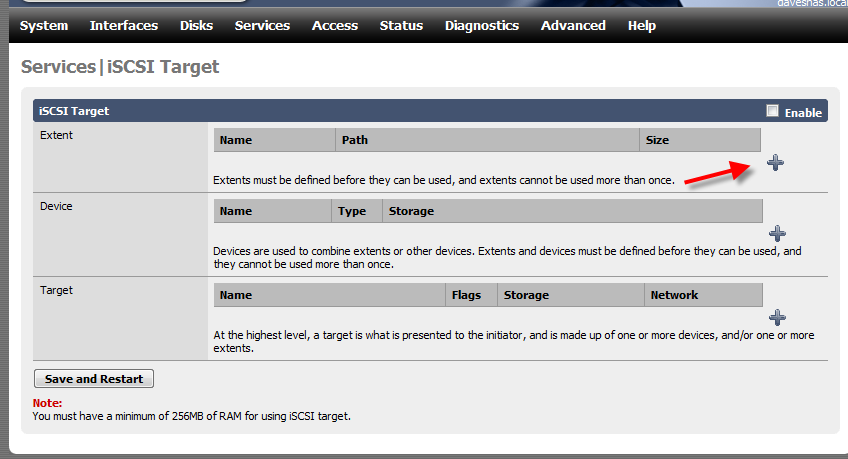Screen dimensions: 848x459
Task: Open the Status menu
Action: 401,25
